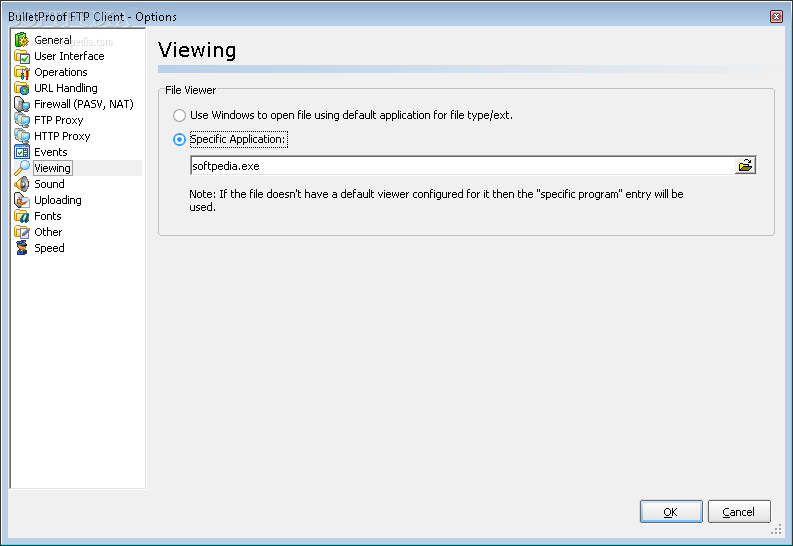Image resolution: width=793 pixels, height=546 pixels.
Task: Select Use Windows default application radio button
Action: 179,115
